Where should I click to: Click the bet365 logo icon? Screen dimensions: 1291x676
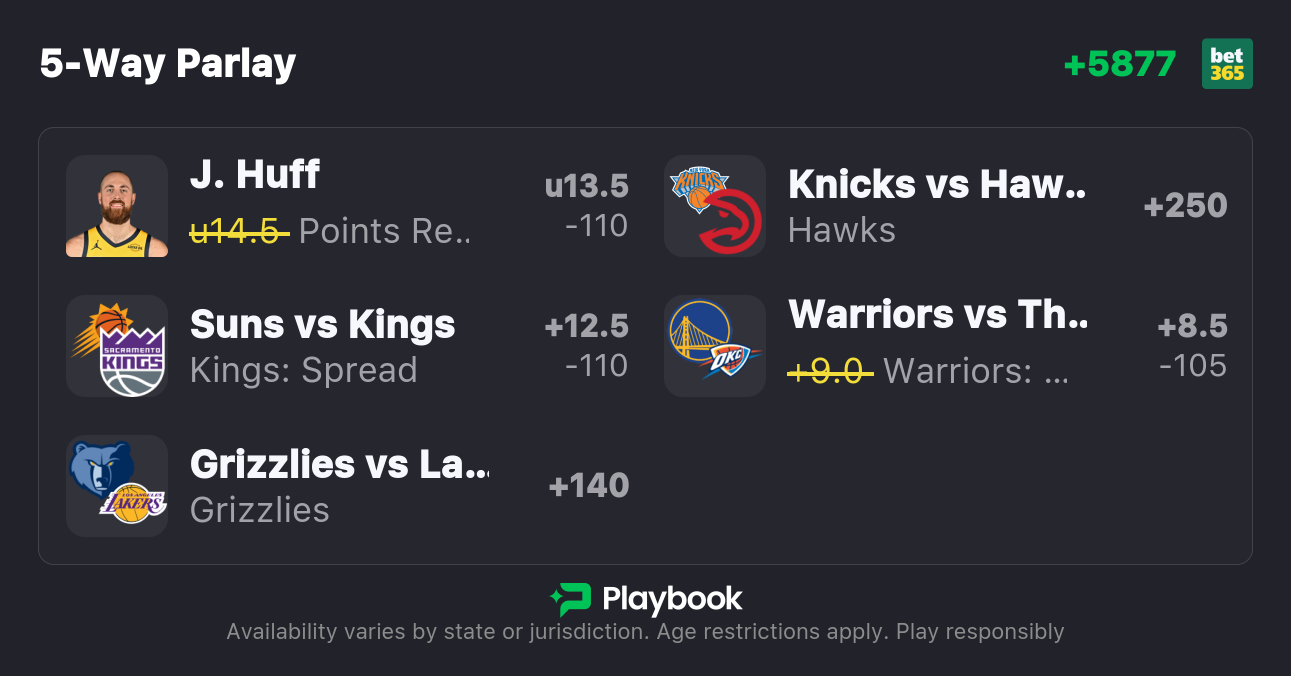click(1227, 64)
